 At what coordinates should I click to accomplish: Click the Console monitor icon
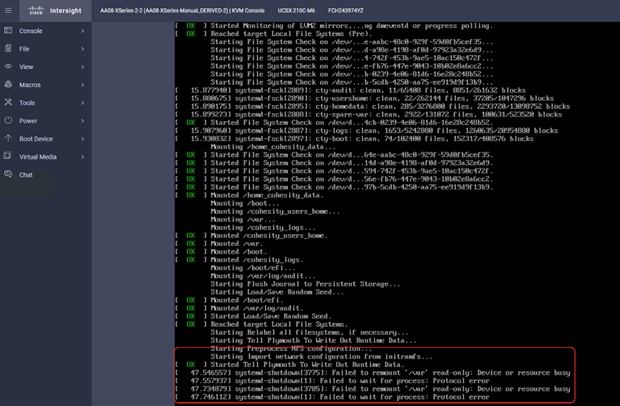[x=8, y=30]
